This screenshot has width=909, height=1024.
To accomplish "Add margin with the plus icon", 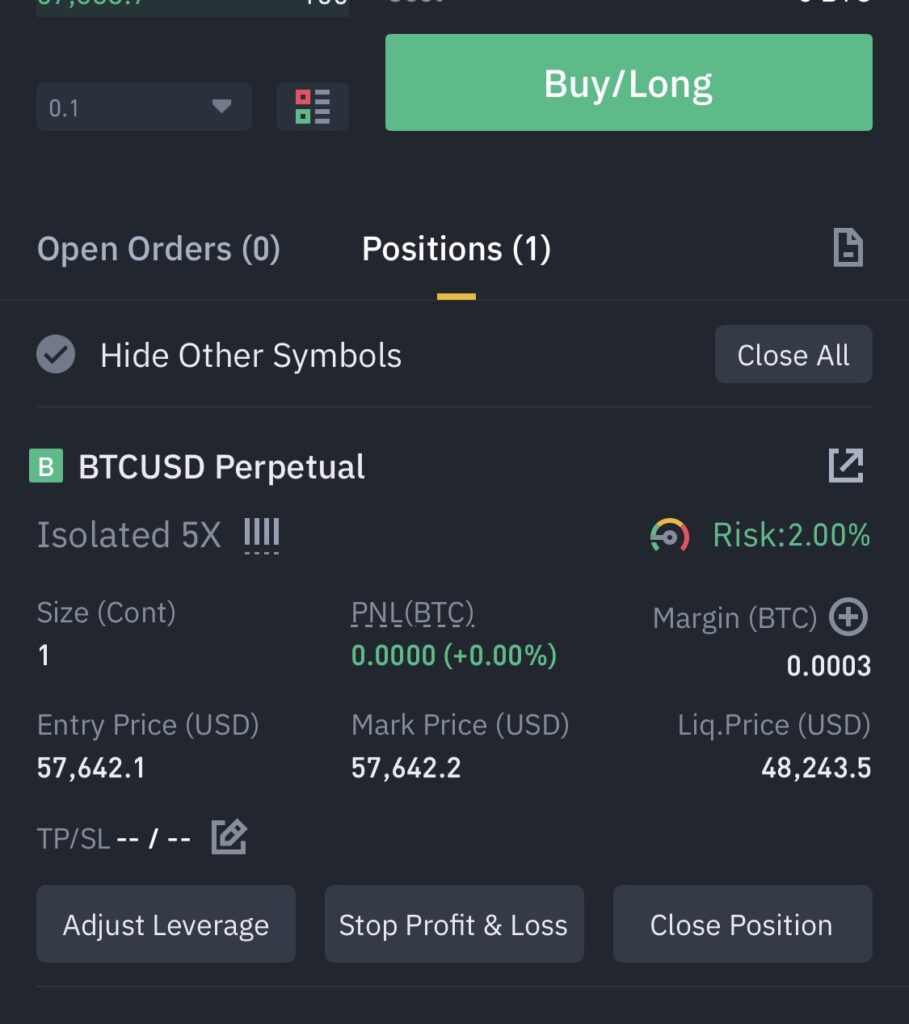I will click(848, 616).
